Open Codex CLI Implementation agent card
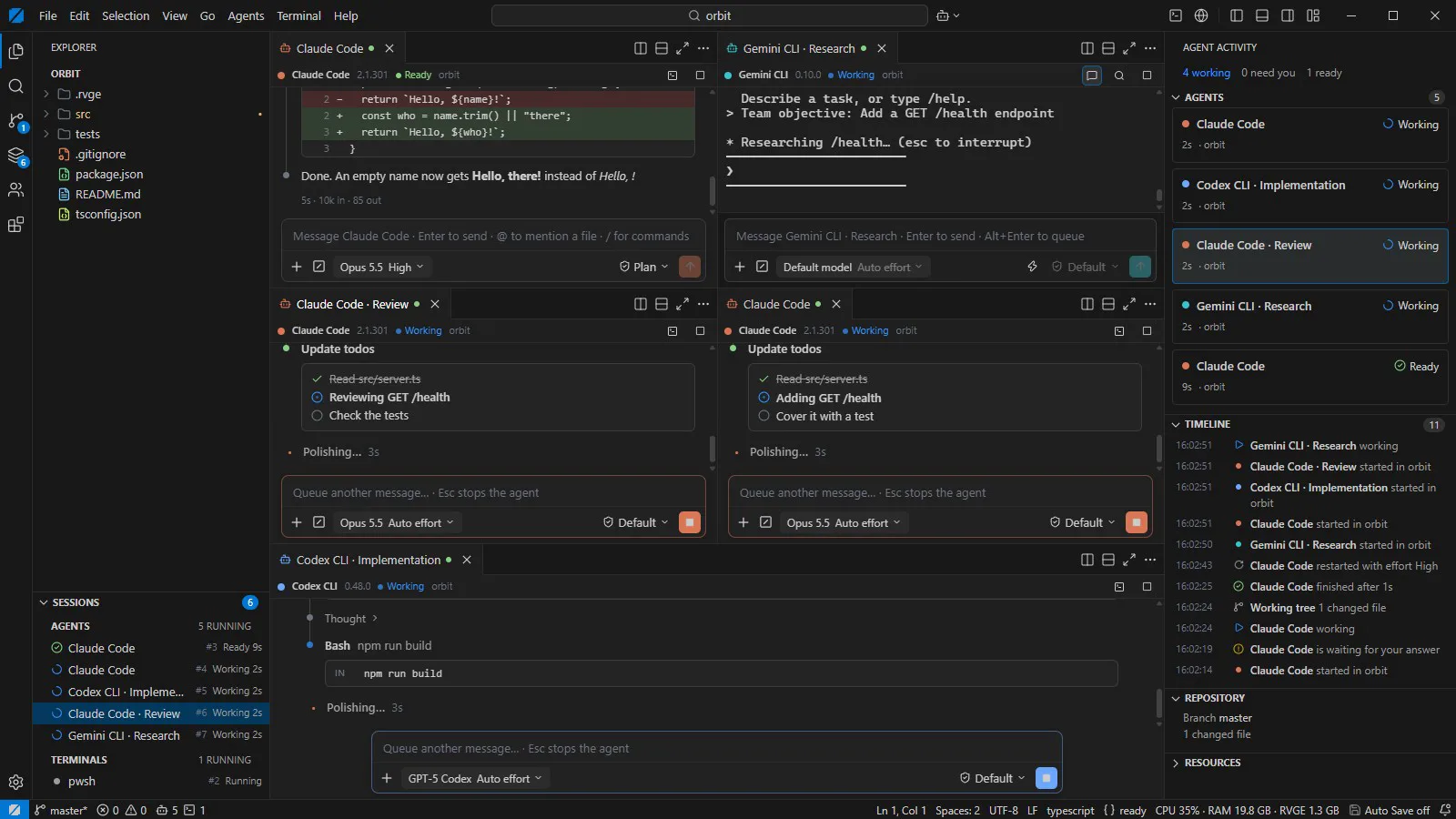 pyautogui.click(x=1309, y=195)
